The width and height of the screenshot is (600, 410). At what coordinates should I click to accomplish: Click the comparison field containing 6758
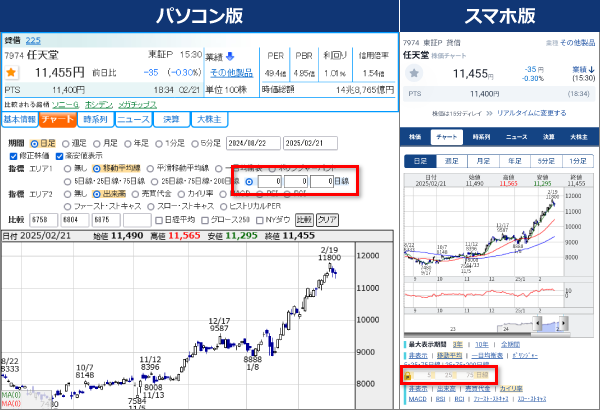(x=44, y=220)
